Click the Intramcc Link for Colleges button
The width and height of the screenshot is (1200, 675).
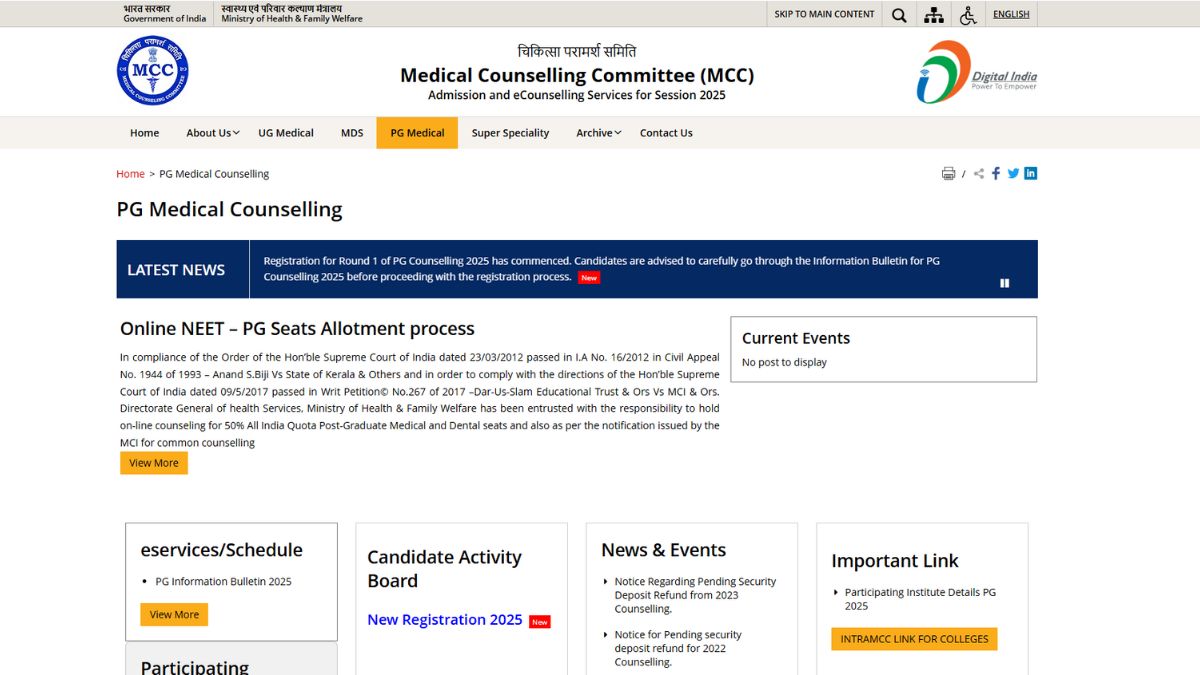pyautogui.click(x=914, y=639)
